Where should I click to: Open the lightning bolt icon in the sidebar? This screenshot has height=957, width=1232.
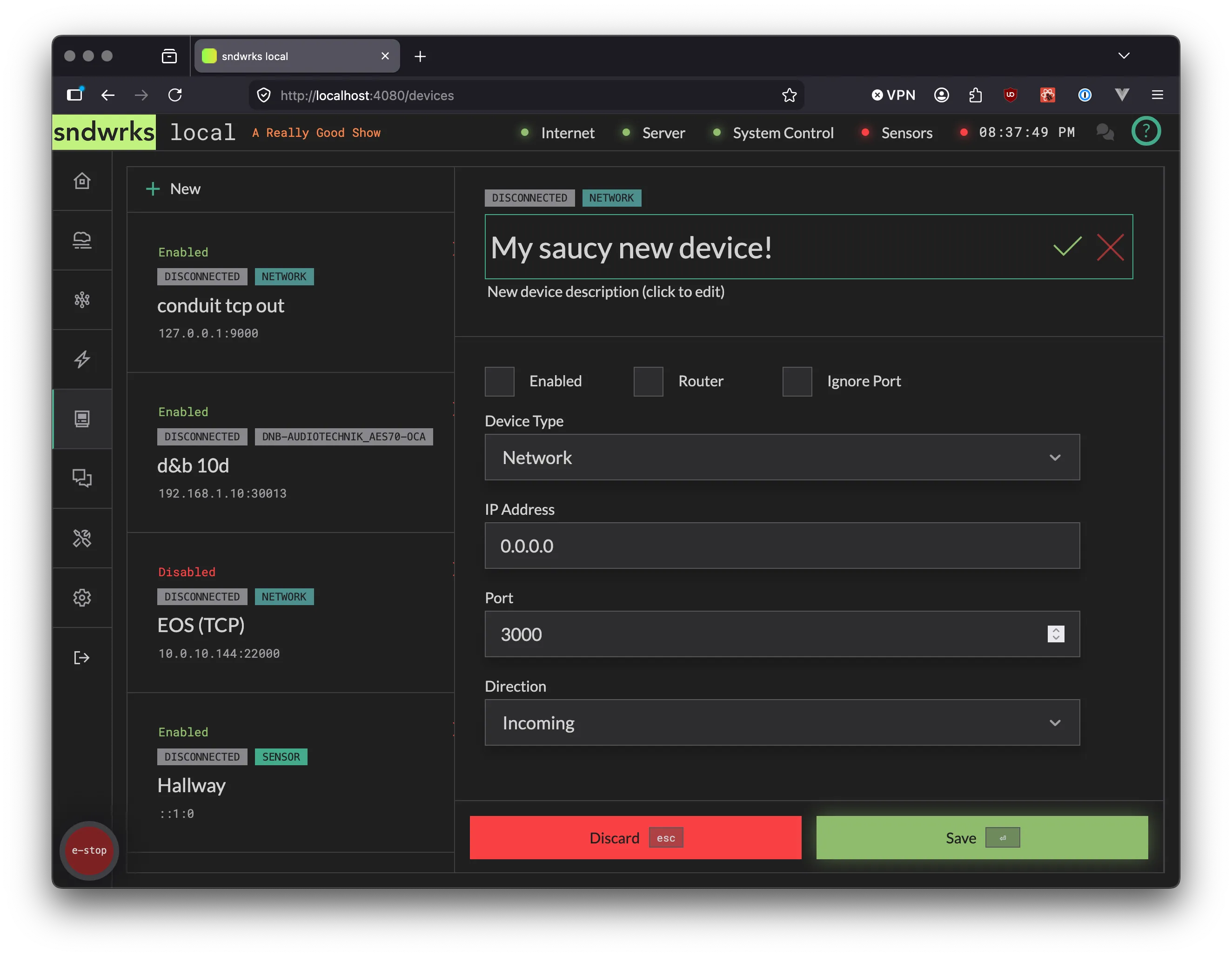click(x=82, y=359)
